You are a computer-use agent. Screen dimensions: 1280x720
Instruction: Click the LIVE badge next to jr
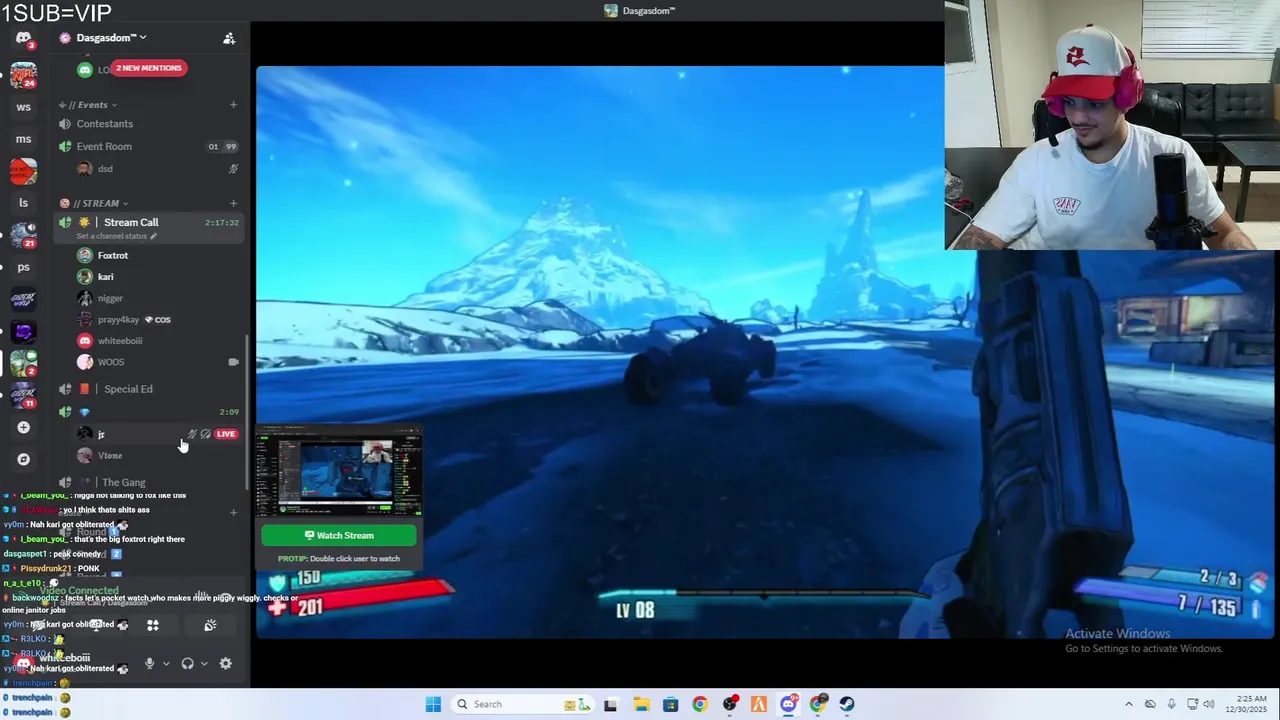click(x=226, y=434)
